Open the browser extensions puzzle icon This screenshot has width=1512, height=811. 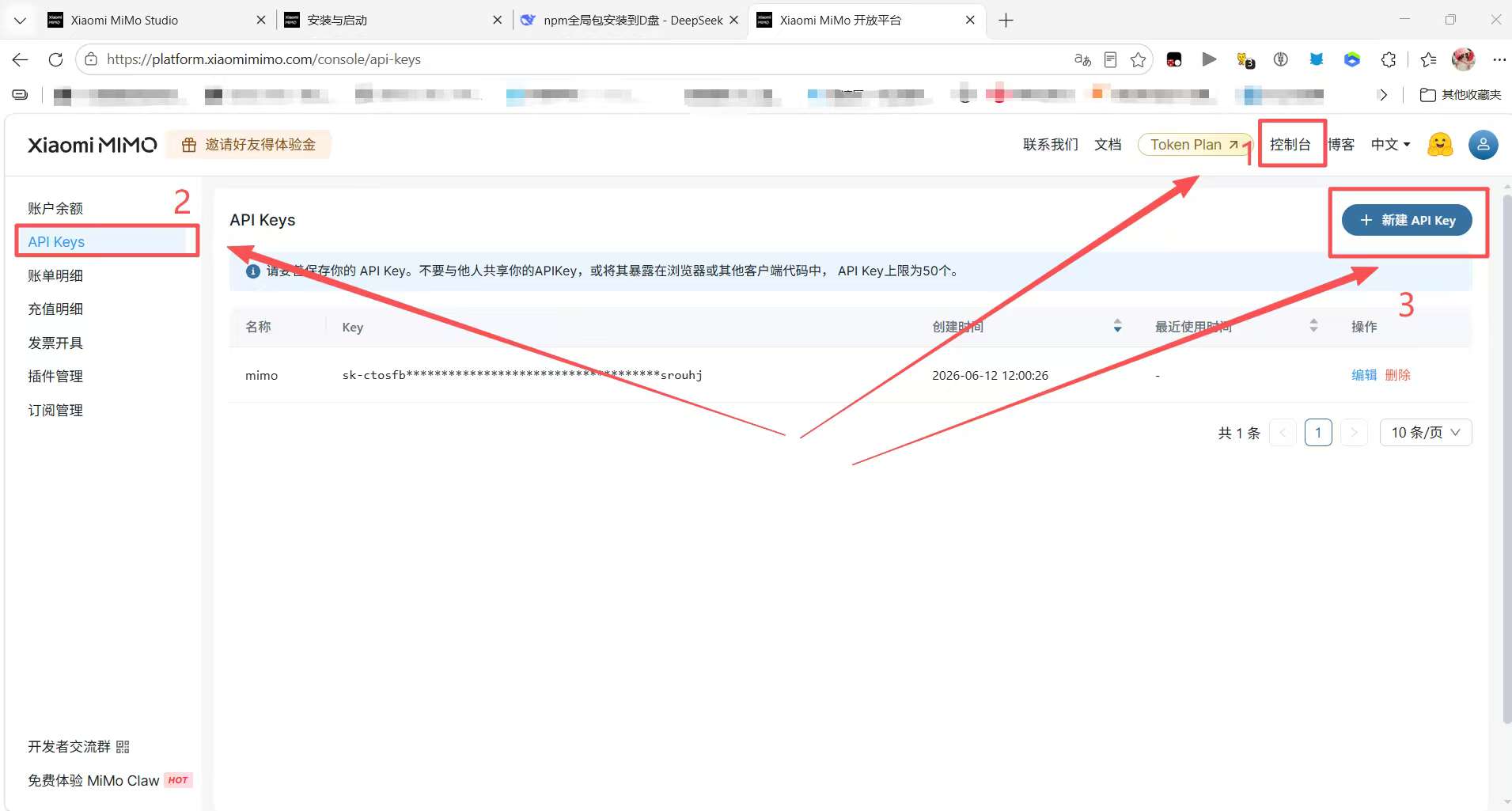(x=1389, y=59)
